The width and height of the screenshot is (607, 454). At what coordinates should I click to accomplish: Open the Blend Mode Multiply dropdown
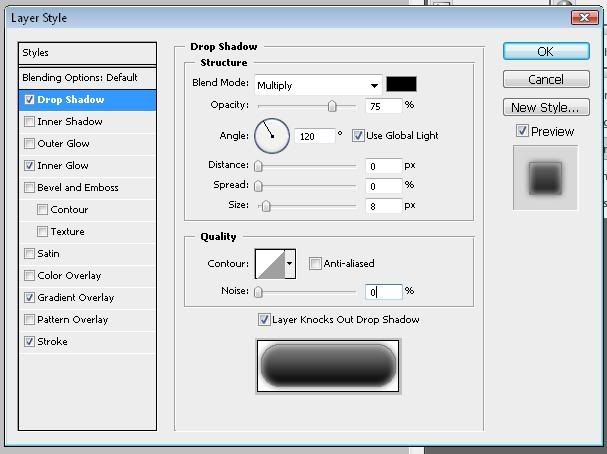[318, 85]
